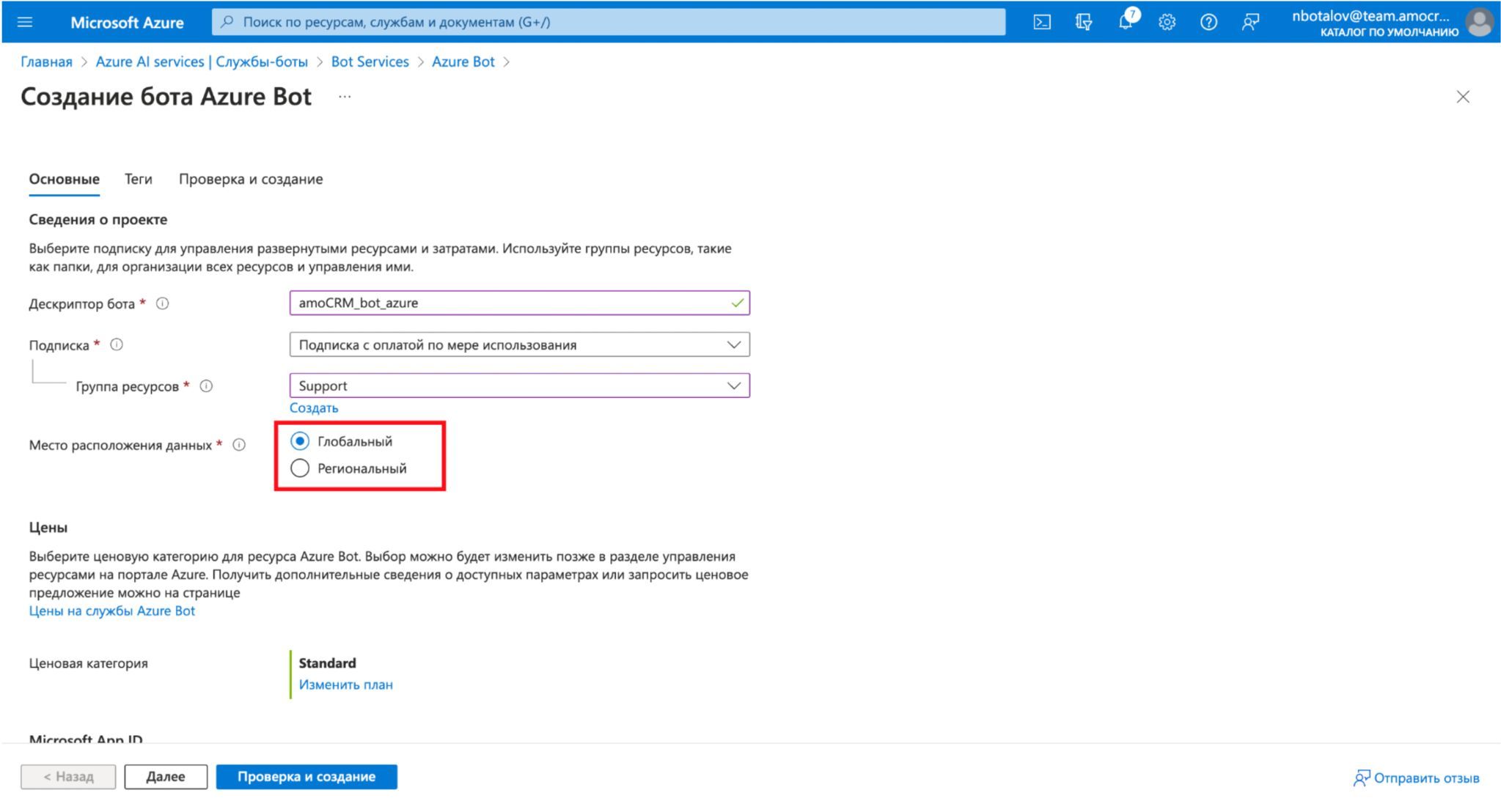Image resolution: width=1501 pixels, height=812 pixels.
Task: Switch to Проверка и создание tab
Action: pos(251,179)
